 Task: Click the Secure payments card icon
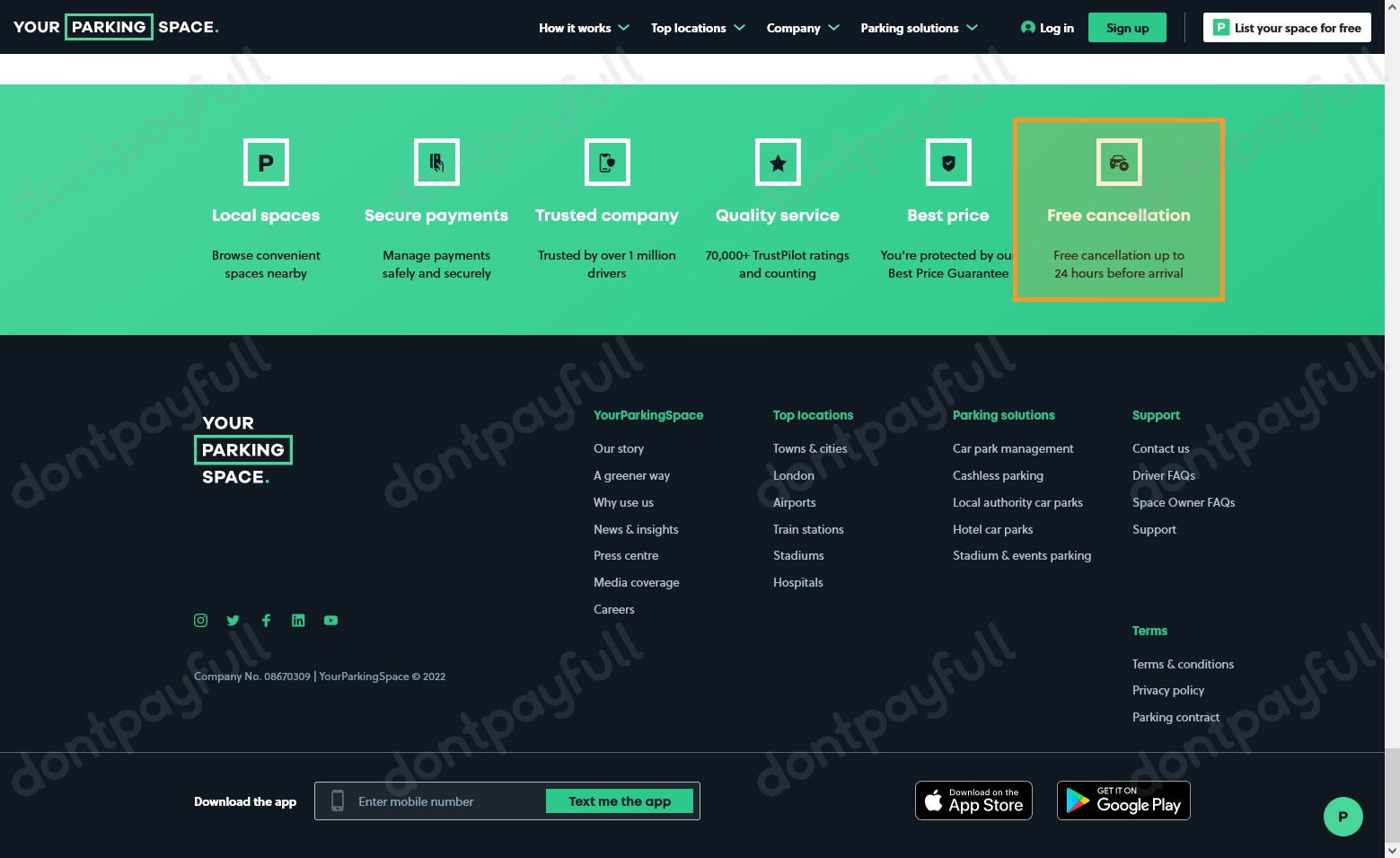pyautogui.click(x=436, y=163)
